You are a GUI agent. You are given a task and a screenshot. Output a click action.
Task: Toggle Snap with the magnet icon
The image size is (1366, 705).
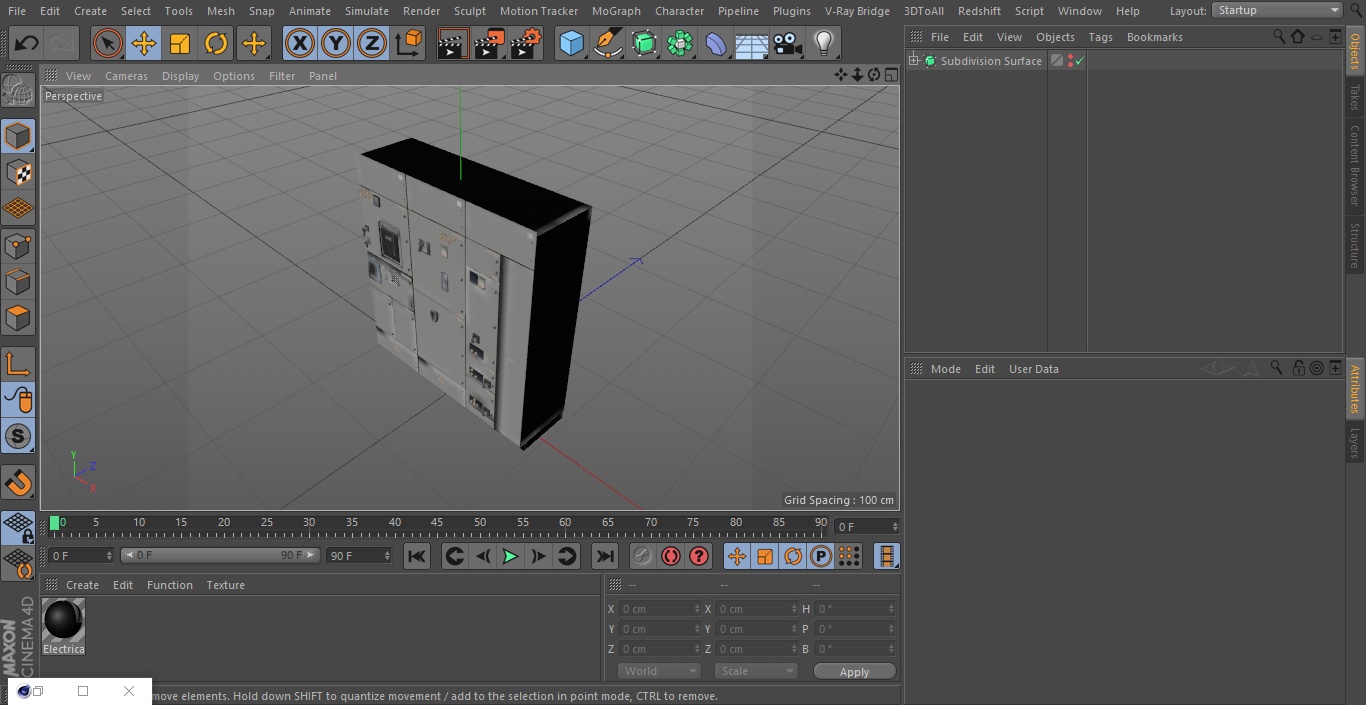tap(18, 483)
